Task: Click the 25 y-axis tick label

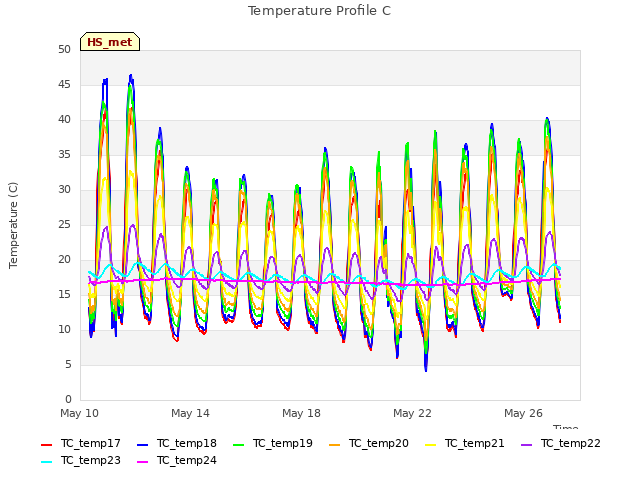Action: tap(64, 224)
